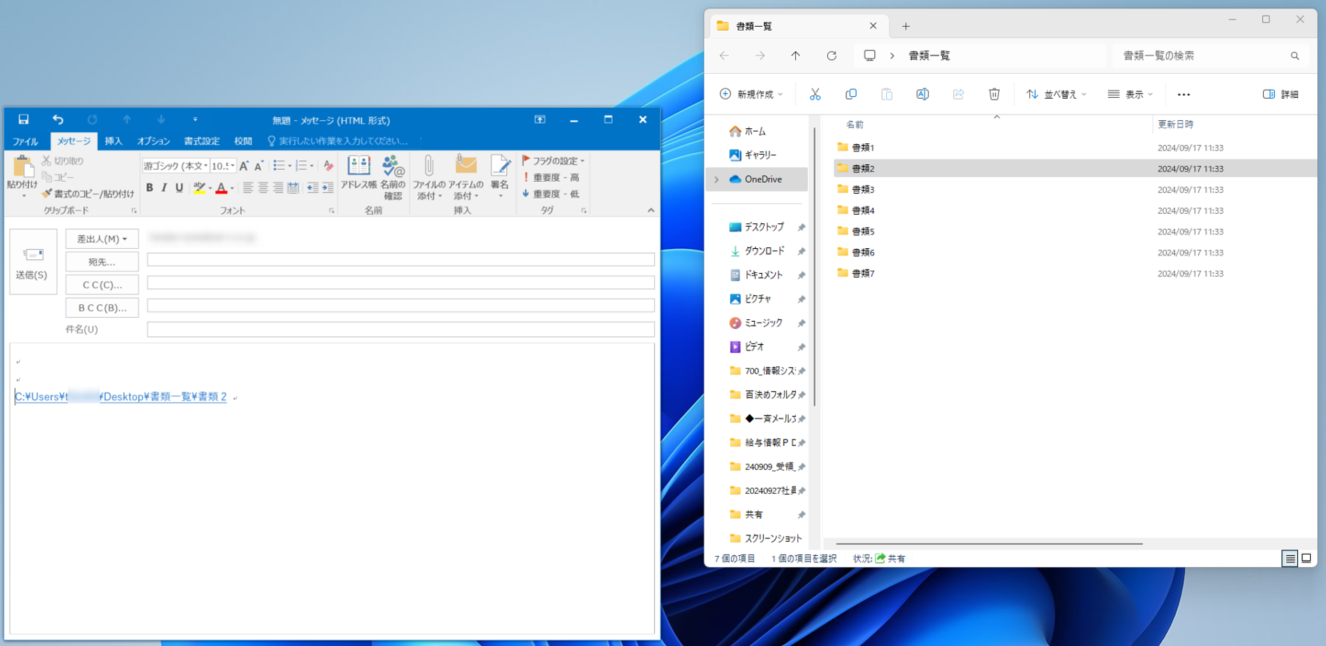Click the horizontal scrollbar in the file list

pyautogui.click(x=990, y=543)
